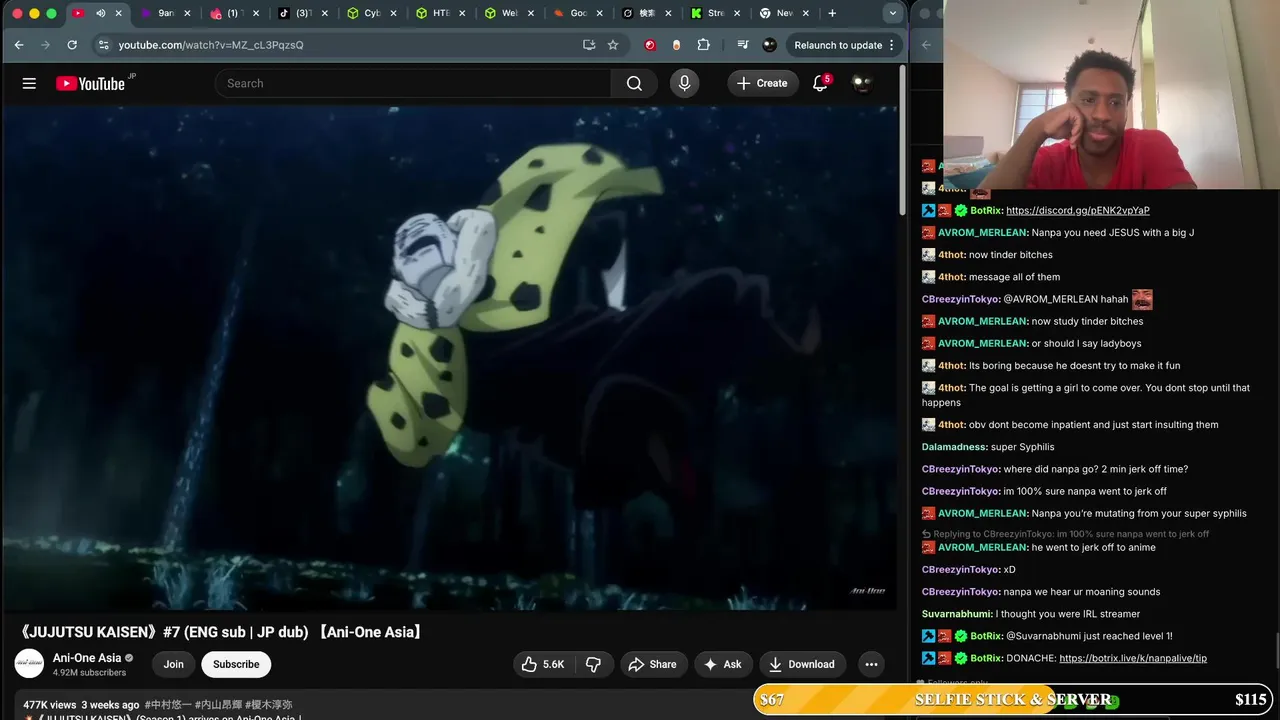Switch to the Cyb tab

tap(371, 13)
